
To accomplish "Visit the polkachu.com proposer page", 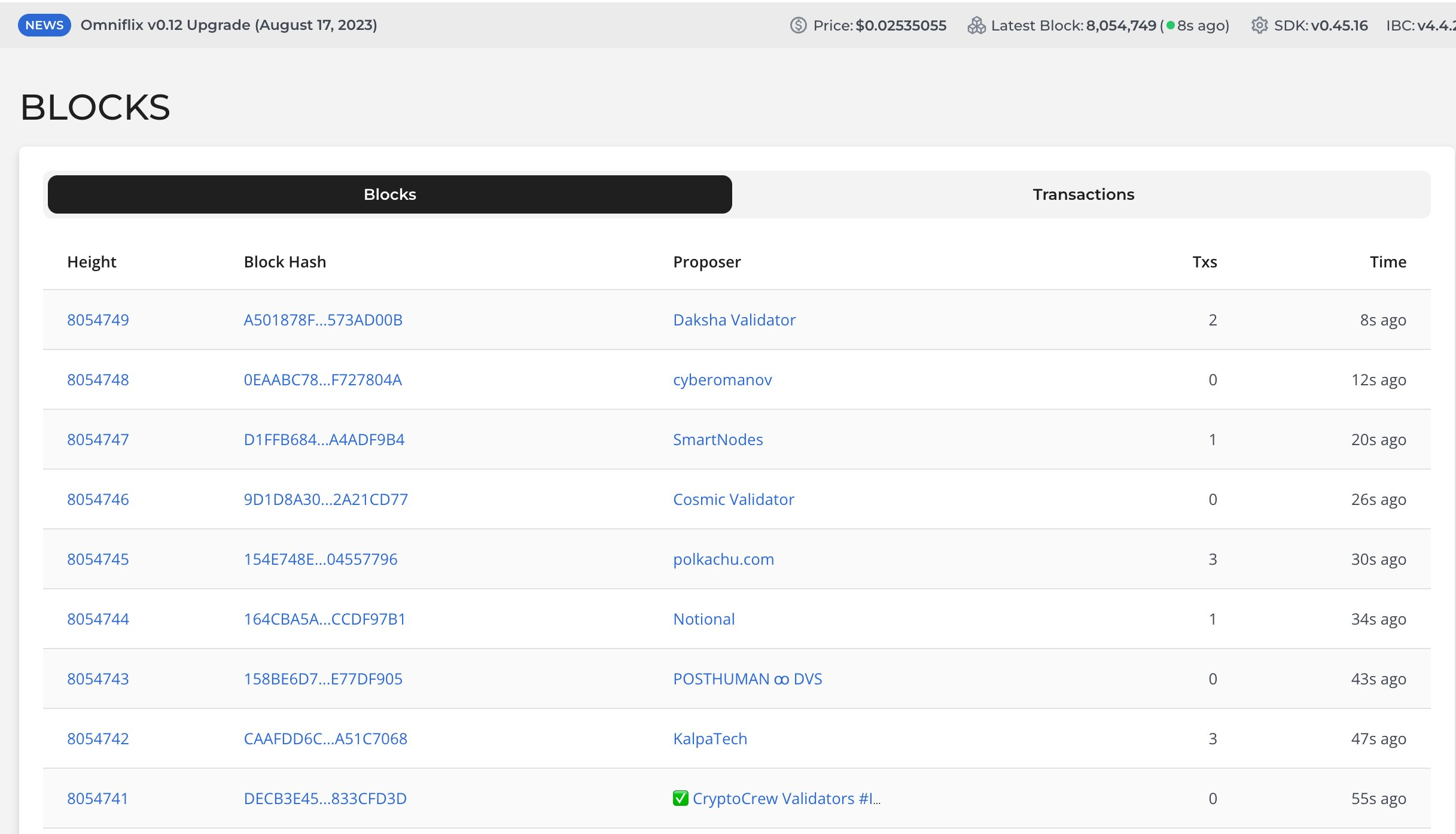I will (x=723, y=559).
